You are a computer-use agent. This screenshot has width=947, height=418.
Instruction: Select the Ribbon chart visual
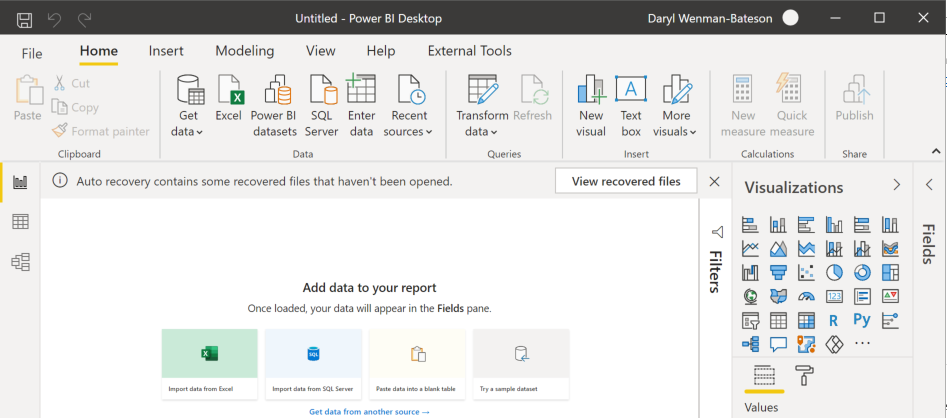click(890, 249)
